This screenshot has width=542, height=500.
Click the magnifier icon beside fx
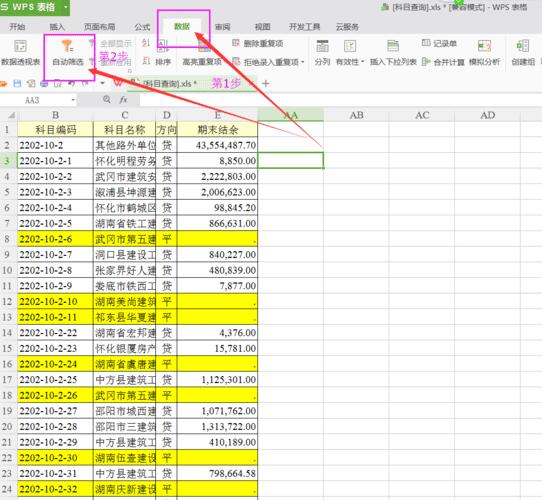[x=107, y=100]
